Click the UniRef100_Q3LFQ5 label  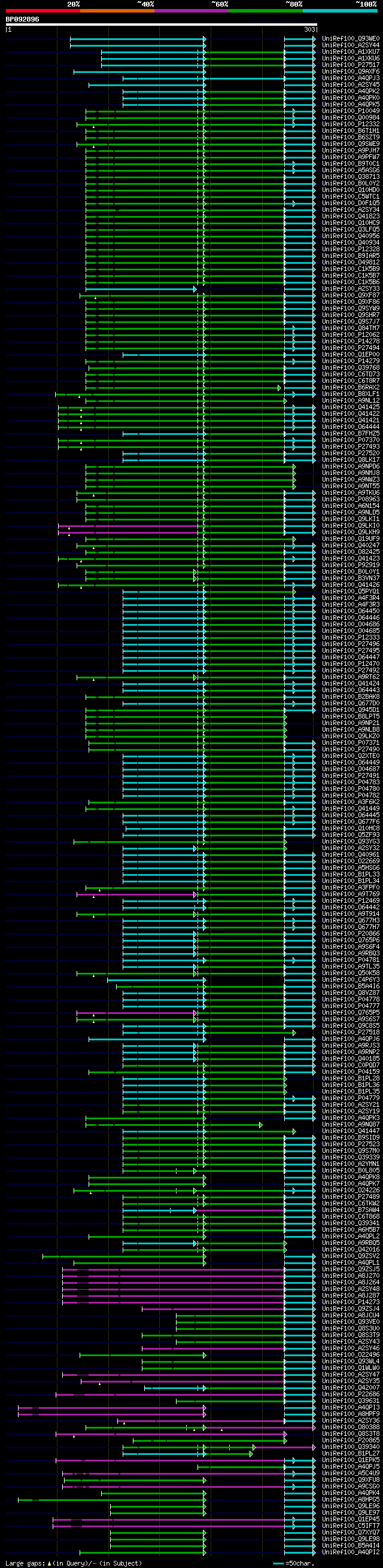tap(351, 230)
